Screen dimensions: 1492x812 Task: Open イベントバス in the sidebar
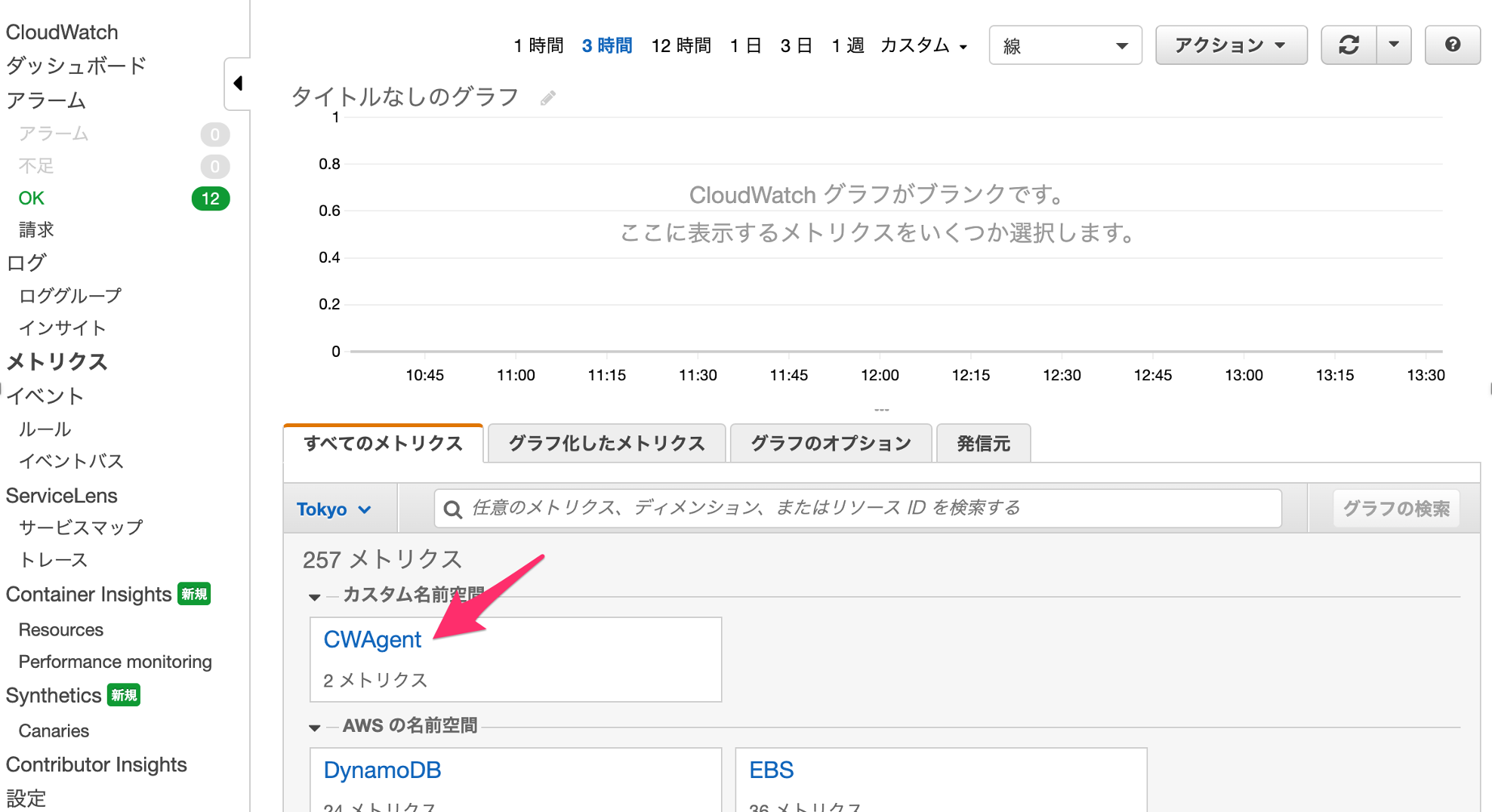(x=71, y=461)
